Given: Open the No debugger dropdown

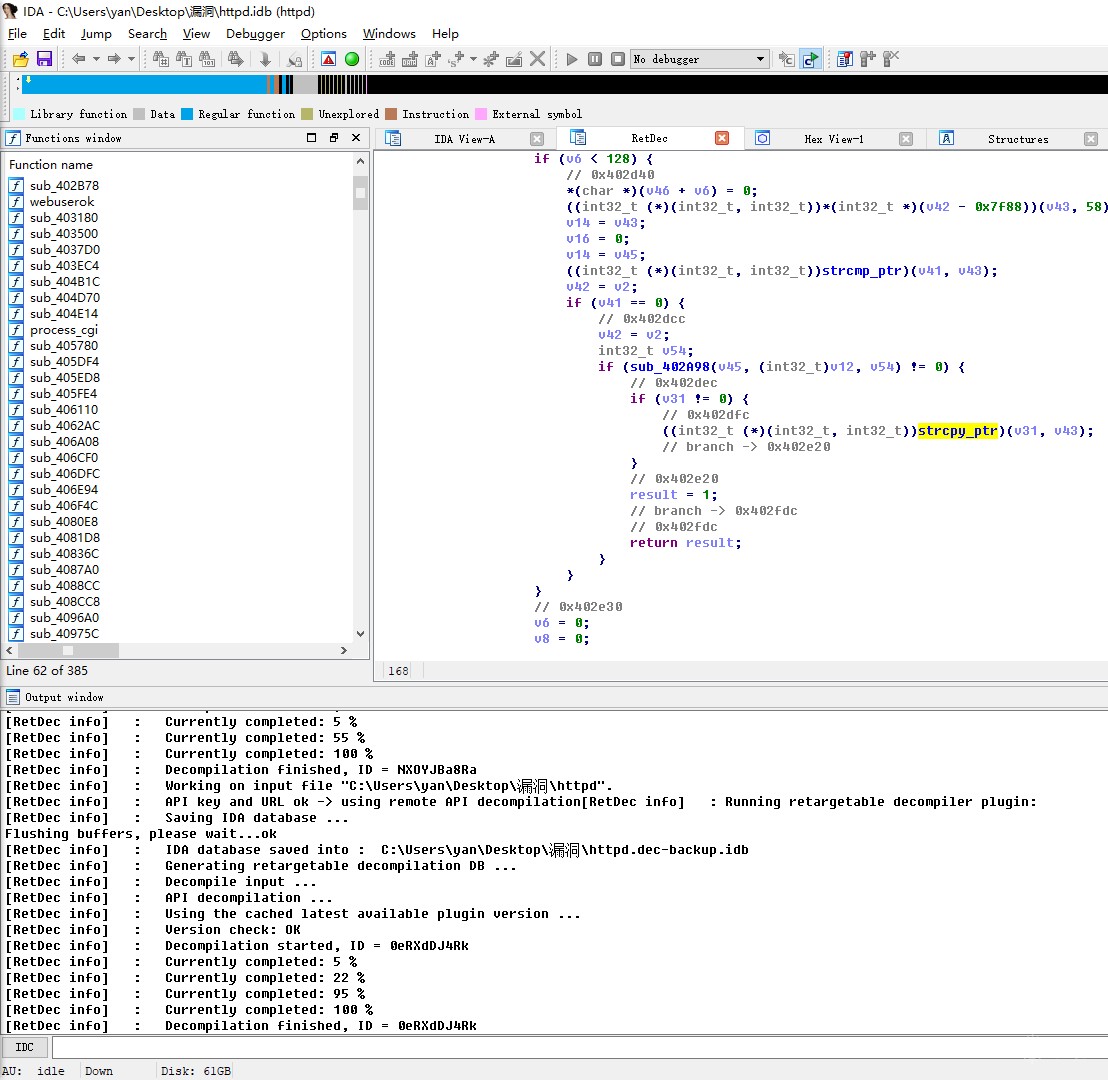Looking at the screenshot, I should pyautogui.click(x=761, y=59).
